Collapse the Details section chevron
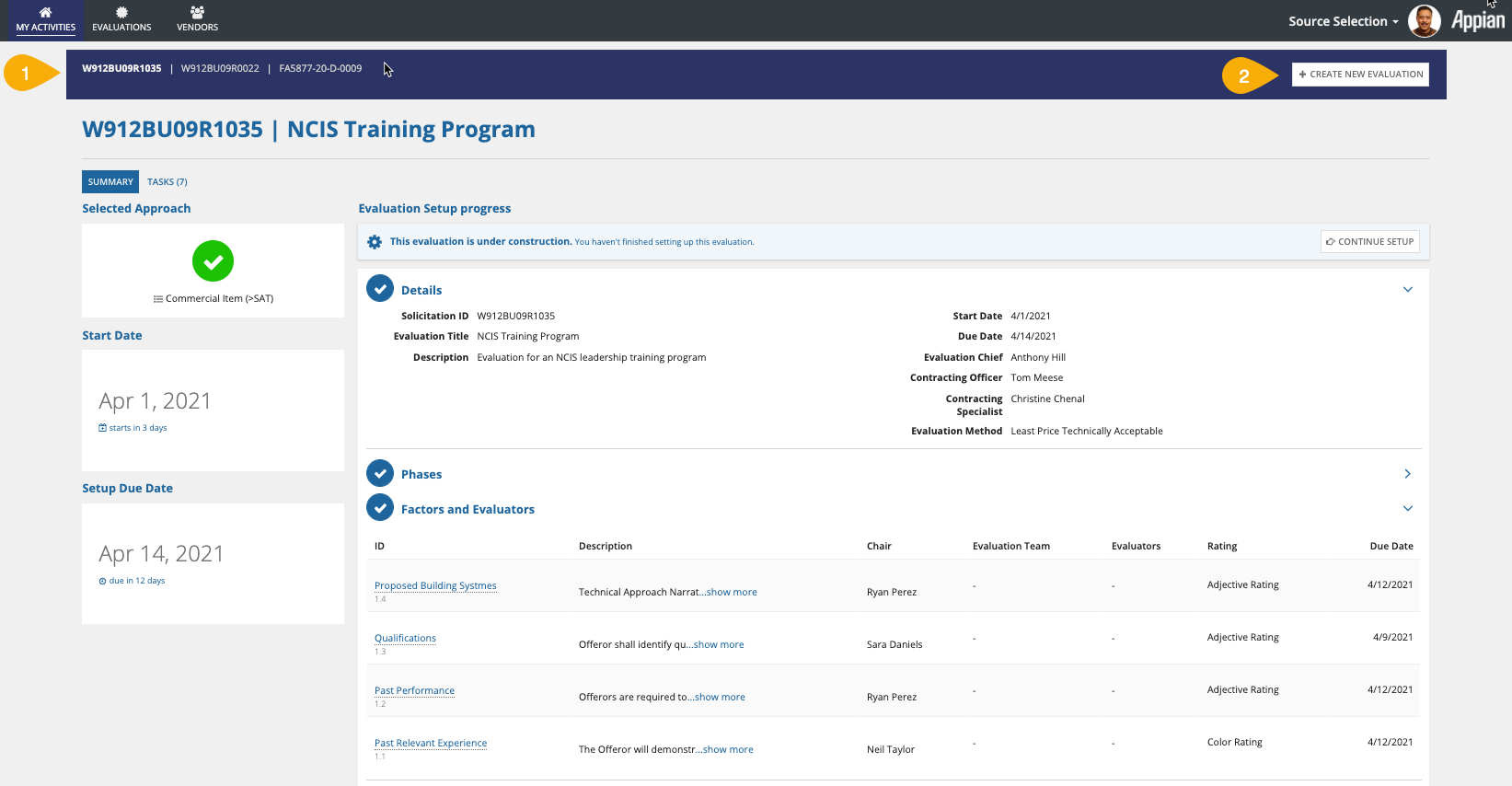Image resolution: width=1512 pixels, height=786 pixels. tap(1407, 290)
